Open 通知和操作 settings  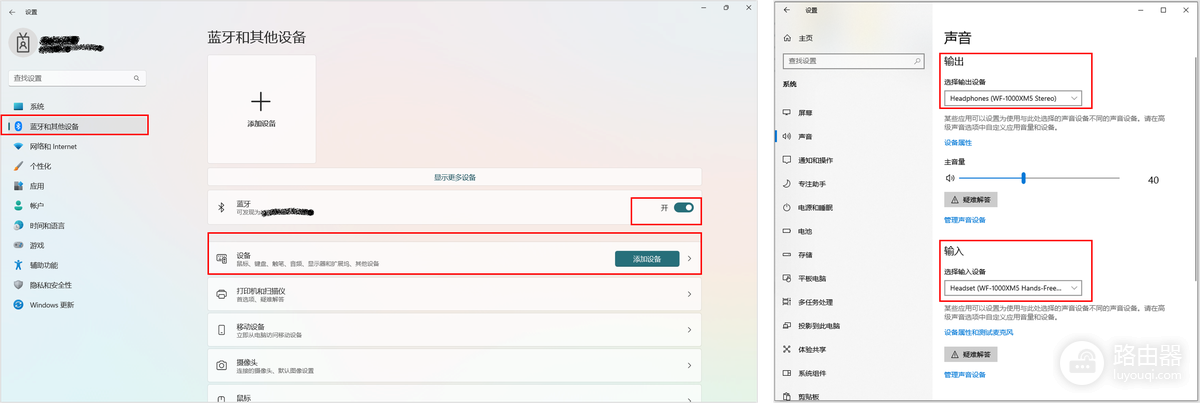click(x=815, y=160)
